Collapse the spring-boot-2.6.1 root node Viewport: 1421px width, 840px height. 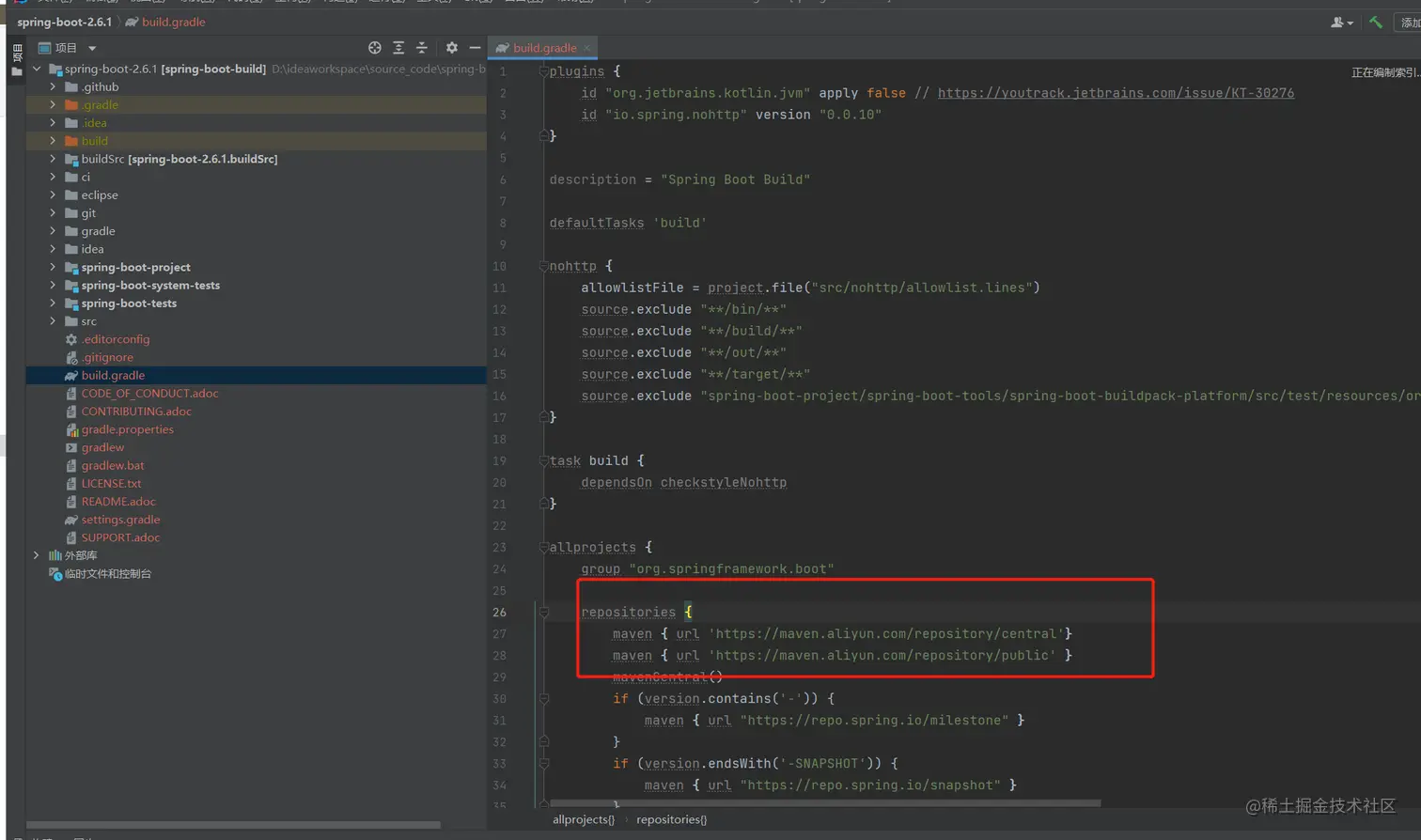click(x=37, y=69)
